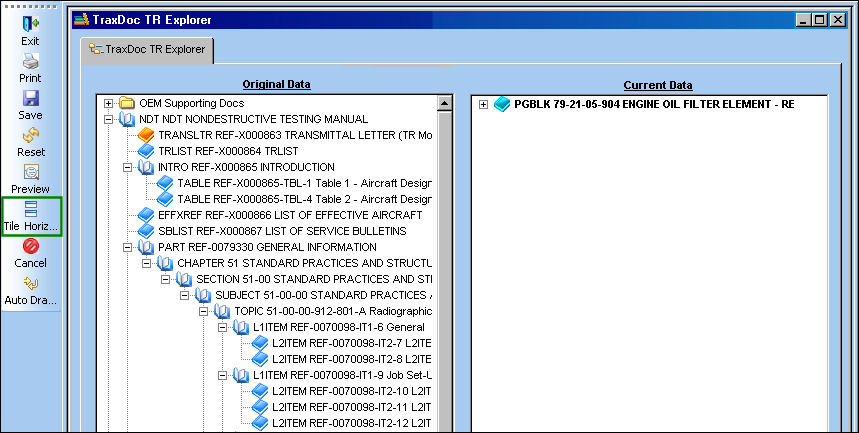Click the teal PGBLK 79-21-05-904 icon
The image size is (859, 433).
point(502,104)
